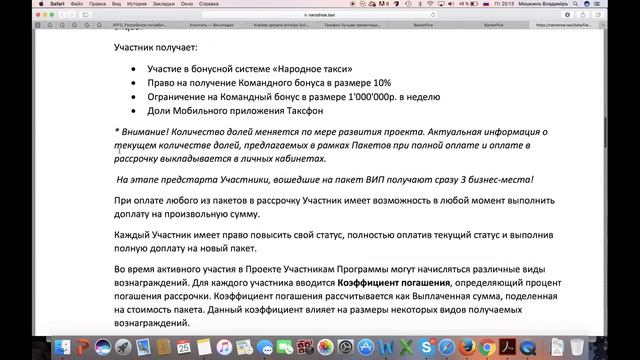Viewport: 640px width, 360px height.
Task: Click the Safari share button
Action: (x=582, y=15)
